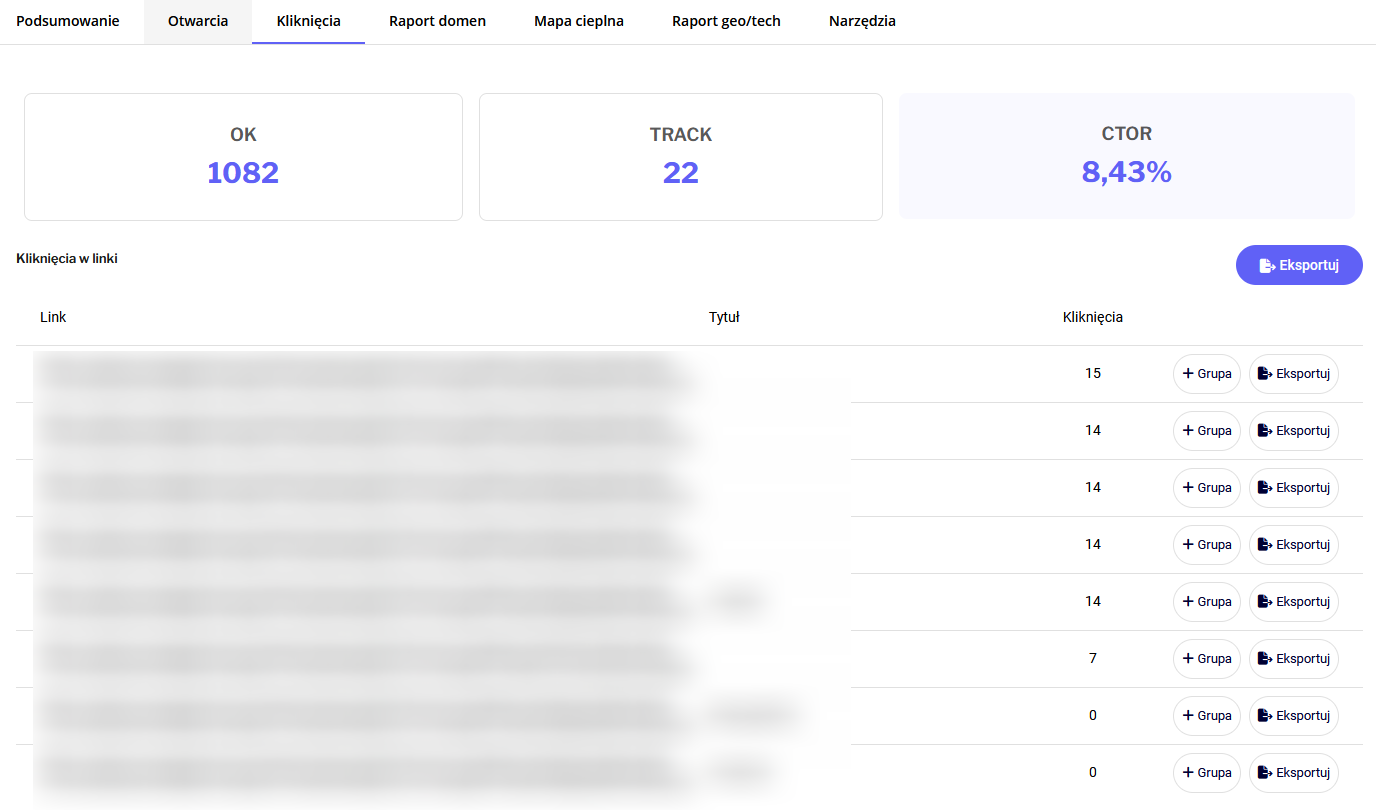
Task: Switch to the Narzędzia tab
Action: pyautogui.click(x=862, y=21)
